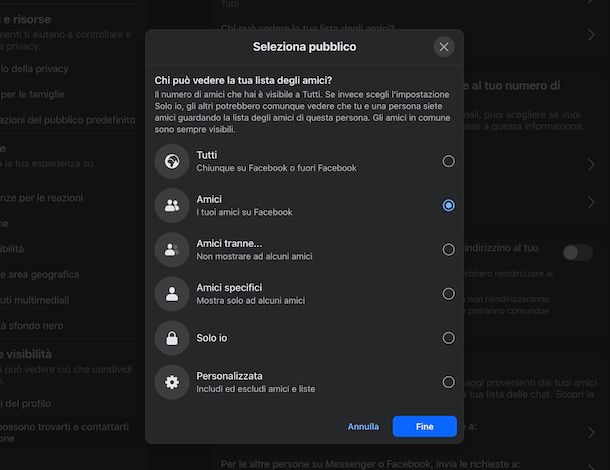The width and height of the screenshot is (610, 470).
Task: Close the Seleziona pubblico dialog with X
Action: [x=444, y=47]
